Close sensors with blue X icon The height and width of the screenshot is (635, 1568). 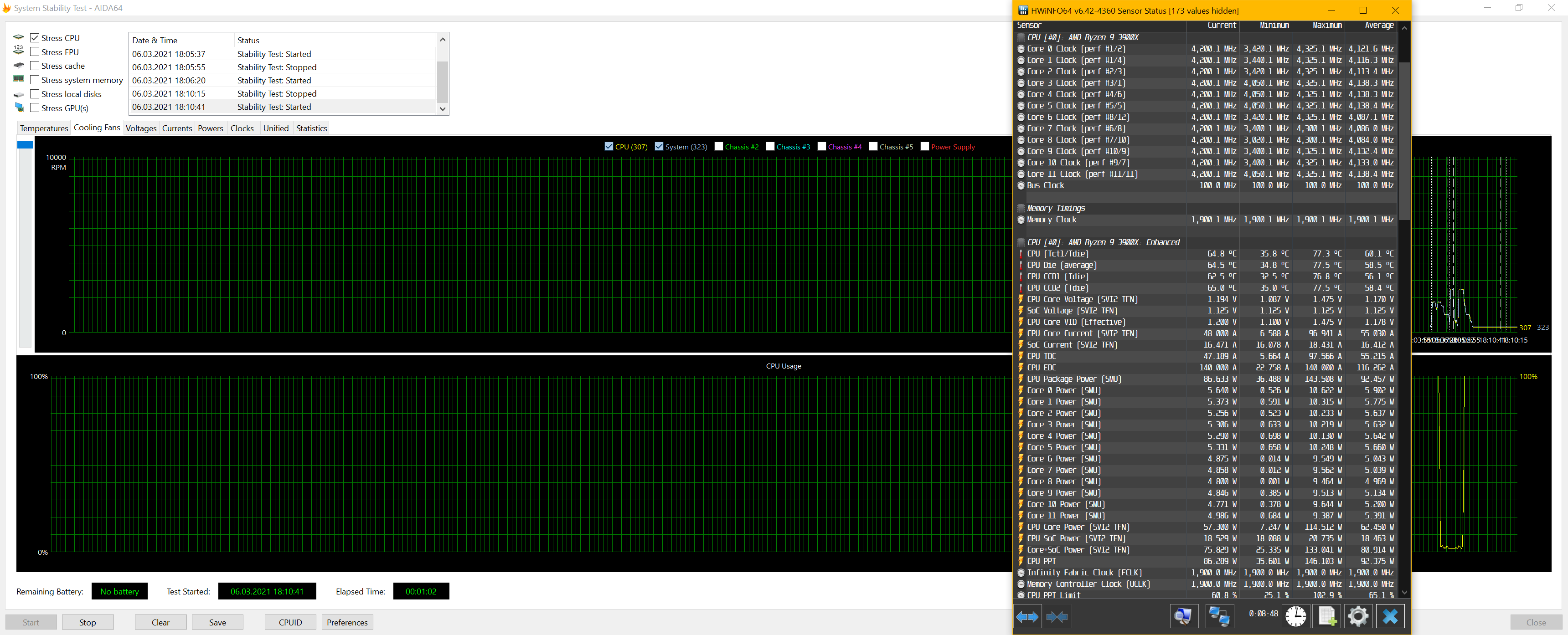point(1390,617)
